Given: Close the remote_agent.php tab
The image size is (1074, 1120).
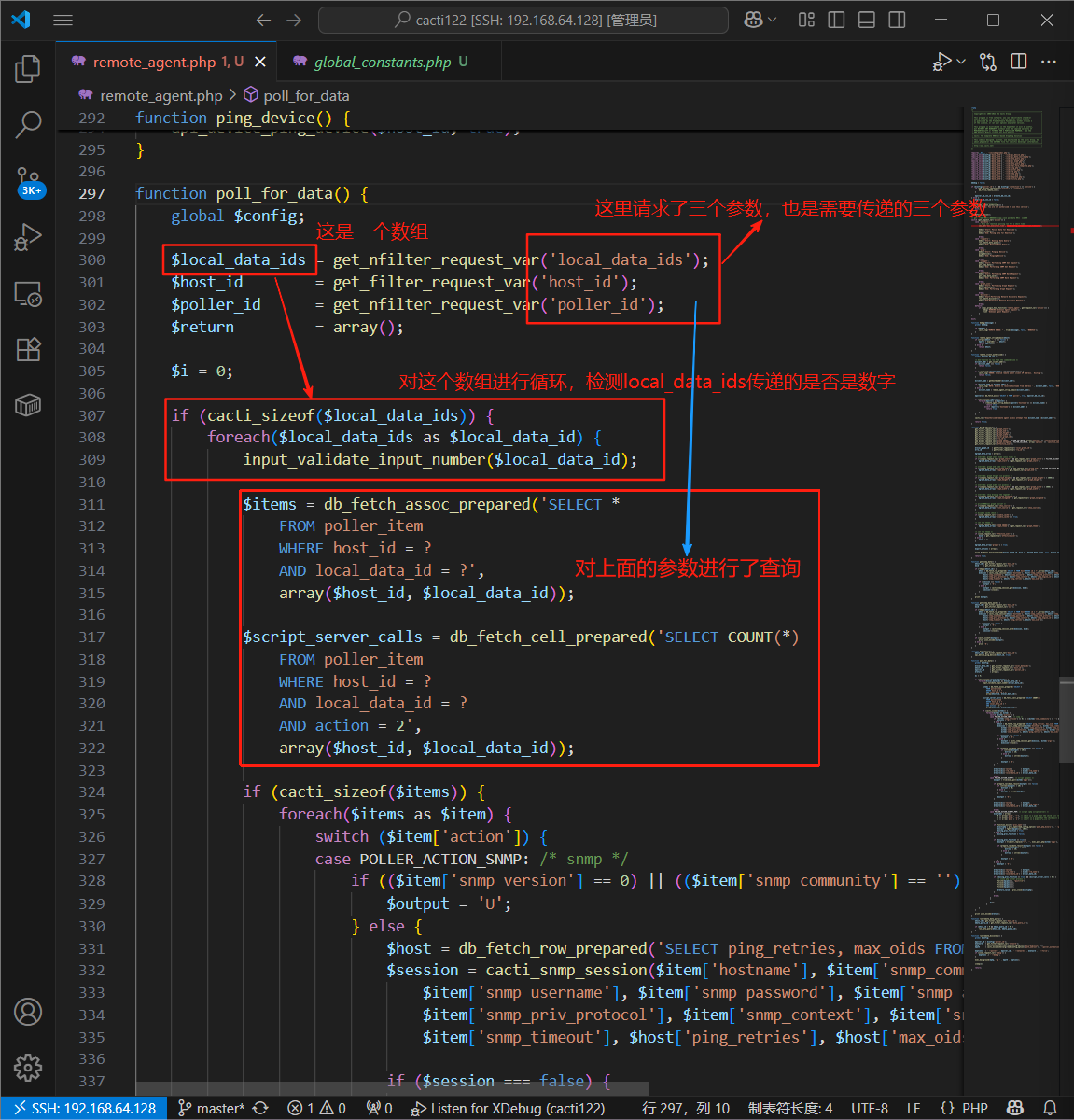Looking at the screenshot, I should (x=260, y=62).
